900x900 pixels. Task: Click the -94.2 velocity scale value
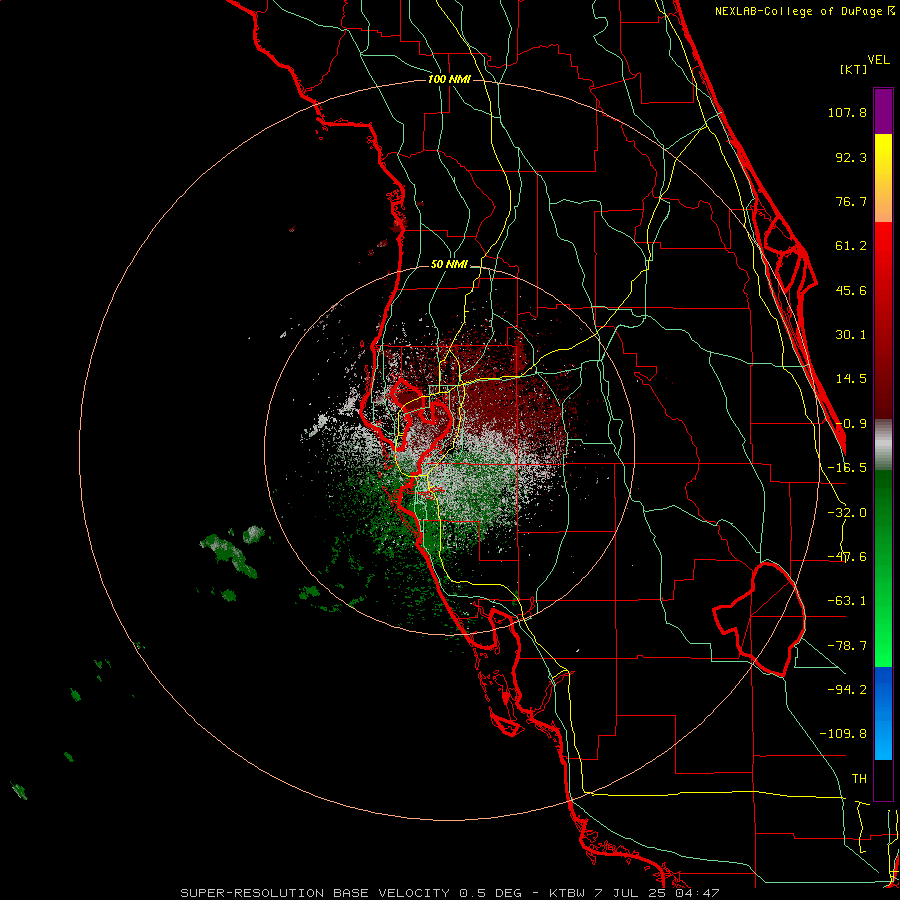point(847,689)
